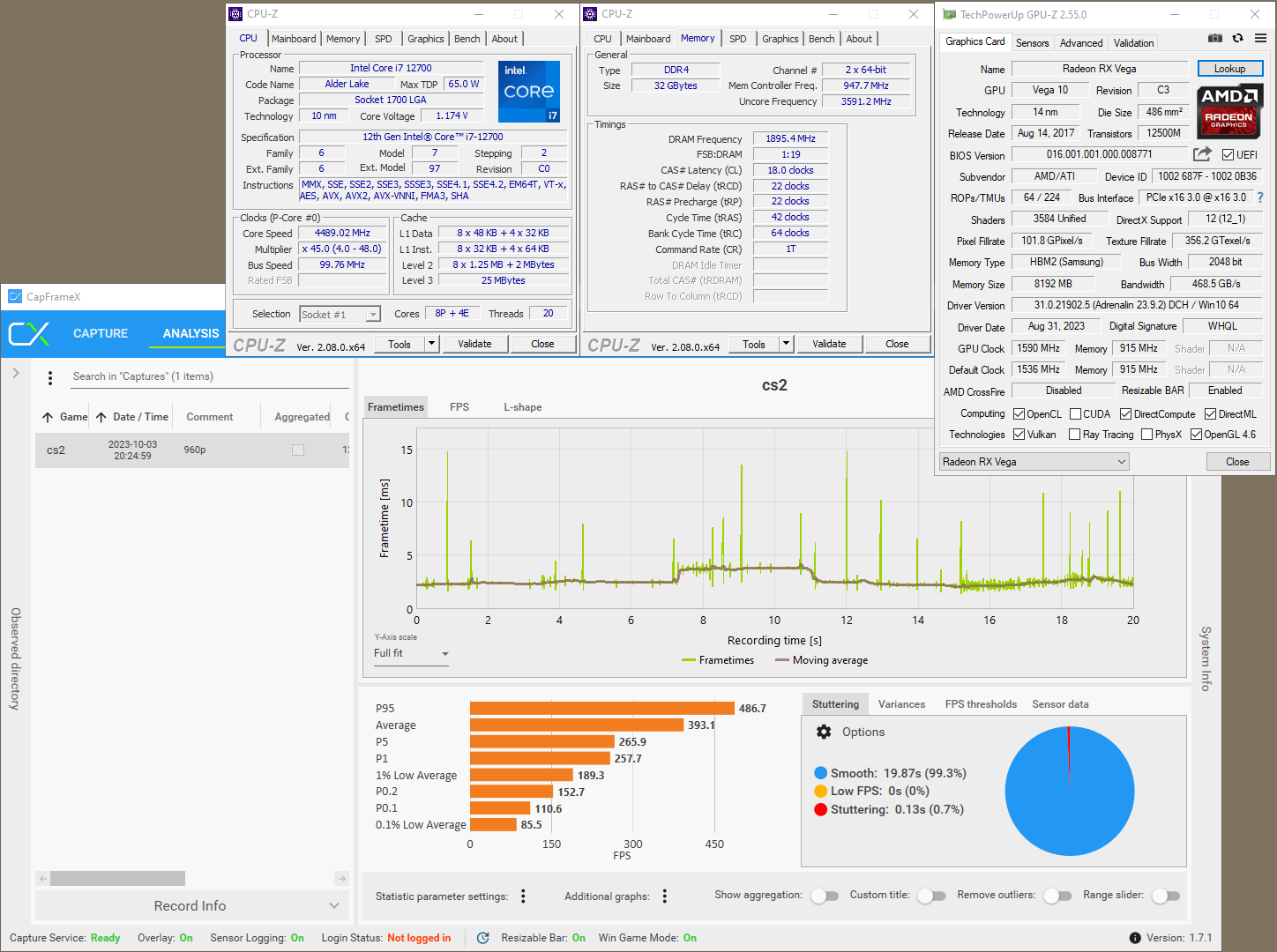Open Statistic parameter settings three-dot menu
Image resolution: width=1277 pixels, height=952 pixels.
coord(523,896)
